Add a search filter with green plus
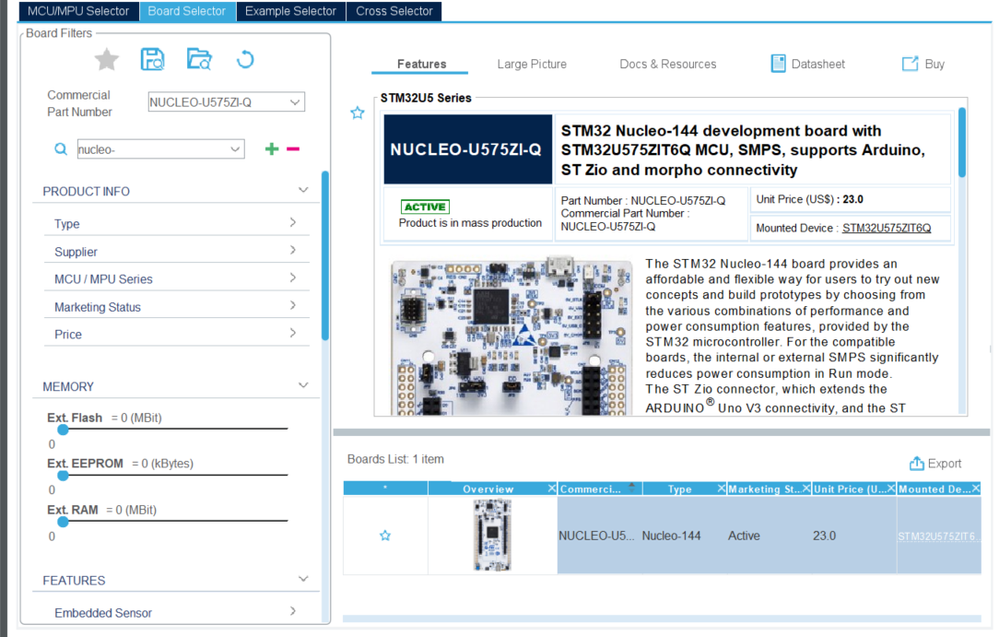This screenshot has height=637, width=999. [x=272, y=148]
